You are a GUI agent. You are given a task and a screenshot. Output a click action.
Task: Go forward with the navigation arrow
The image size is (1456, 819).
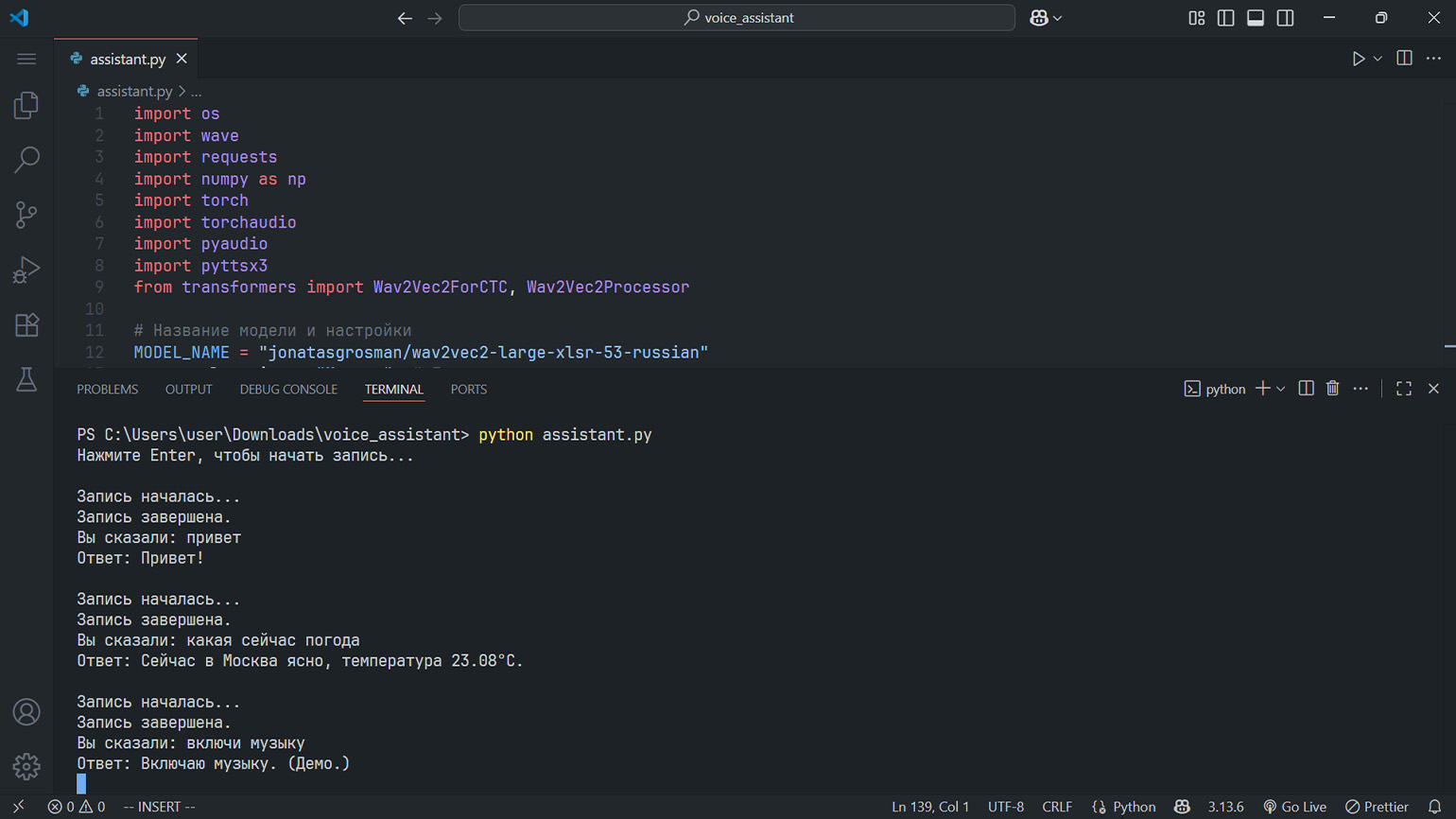click(x=435, y=18)
